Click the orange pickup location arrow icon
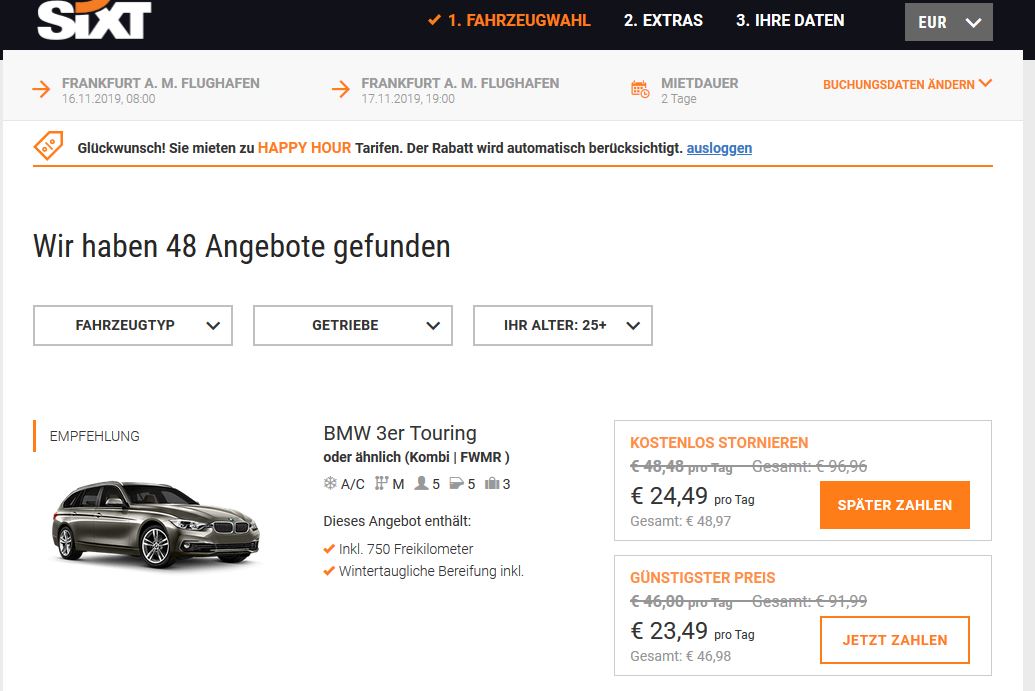The width and height of the screenshot is (1035, 691). (x=41, y=88)
